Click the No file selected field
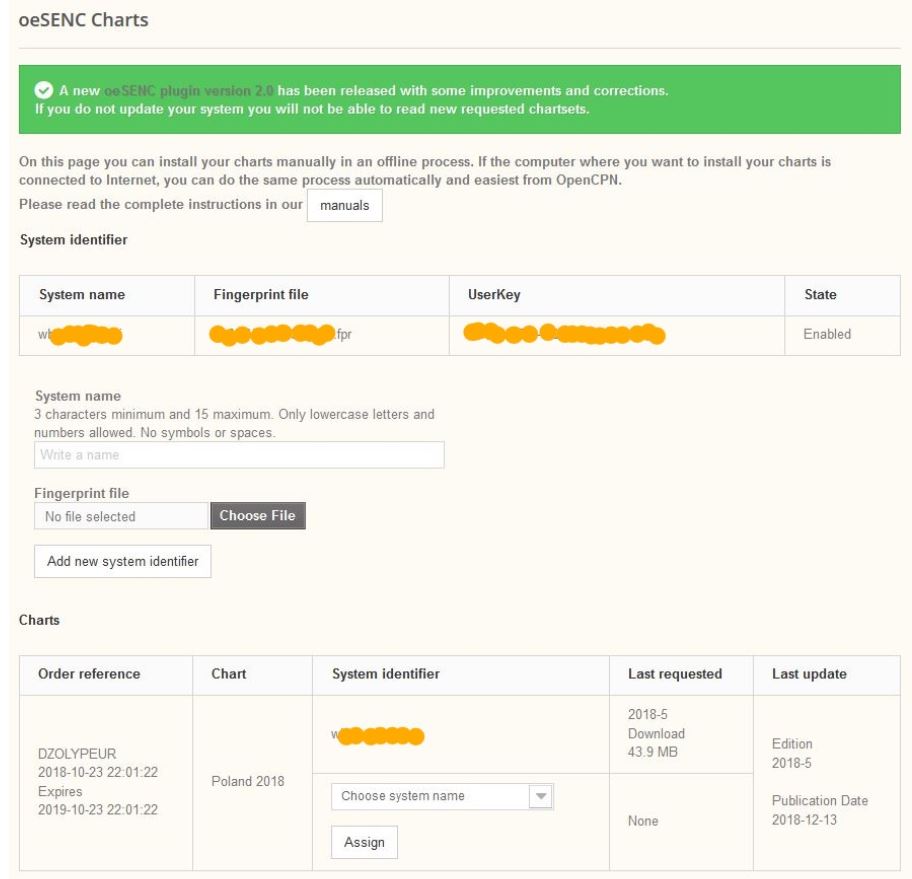 pos(121,516)
